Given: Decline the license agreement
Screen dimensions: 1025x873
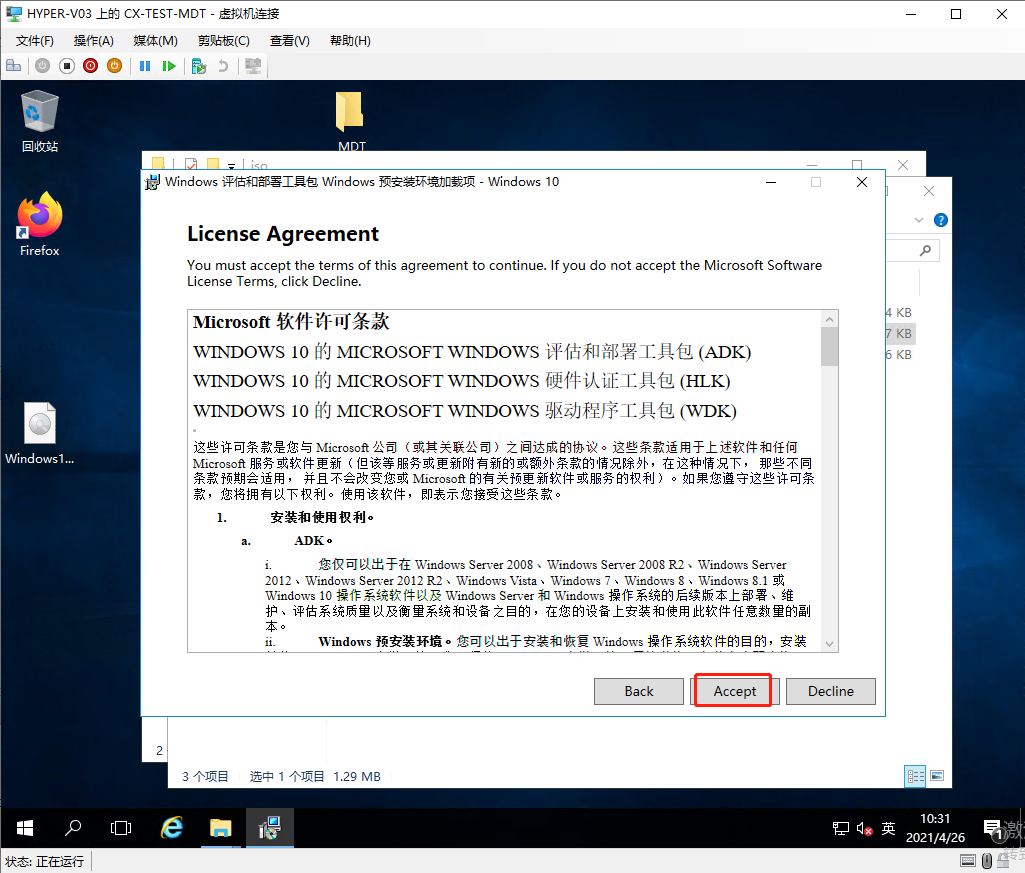Looking at the screenshot, I should [x=831, y=691].
